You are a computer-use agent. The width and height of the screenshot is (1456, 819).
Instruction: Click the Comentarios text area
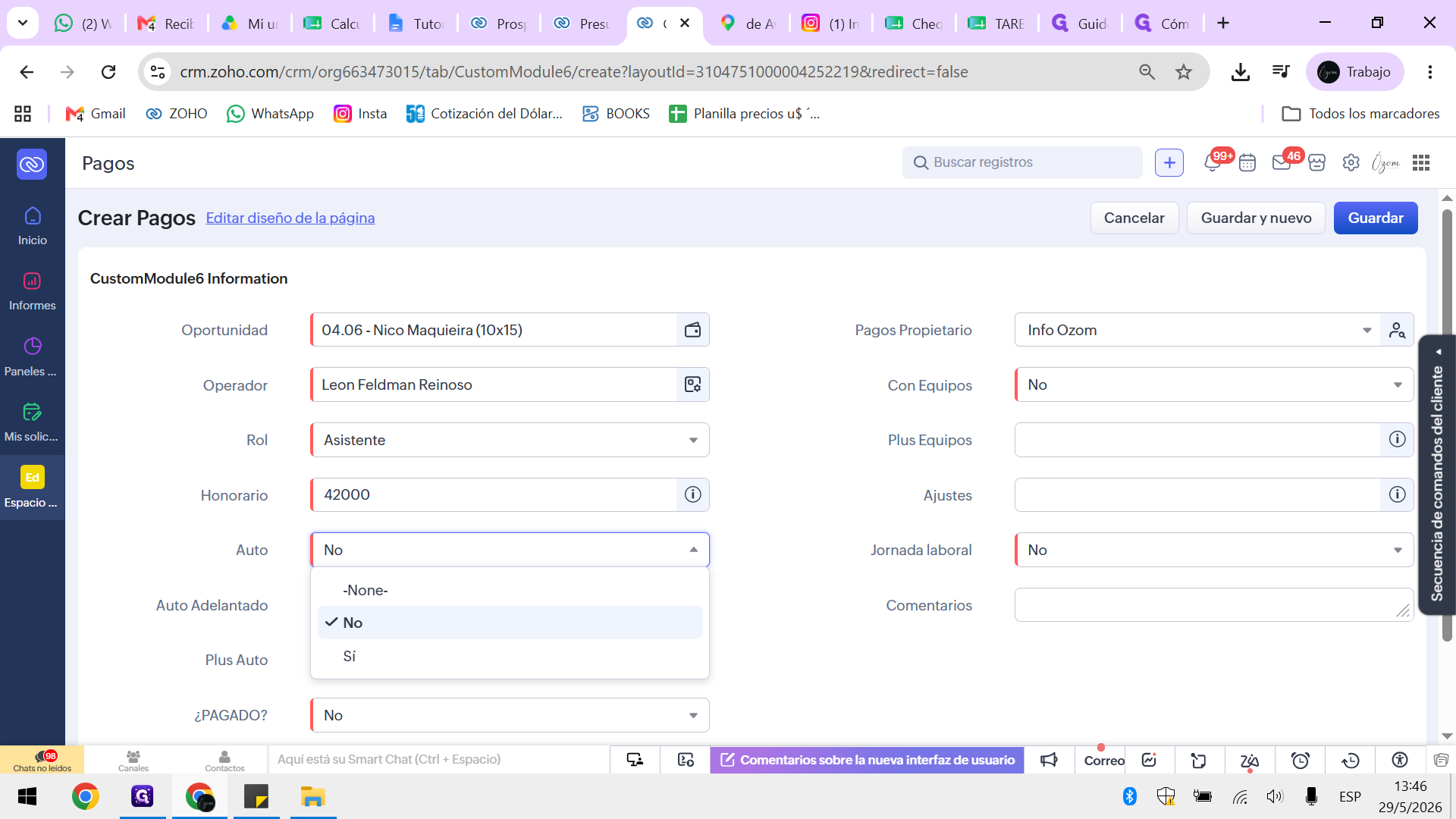pos(1214,605)
